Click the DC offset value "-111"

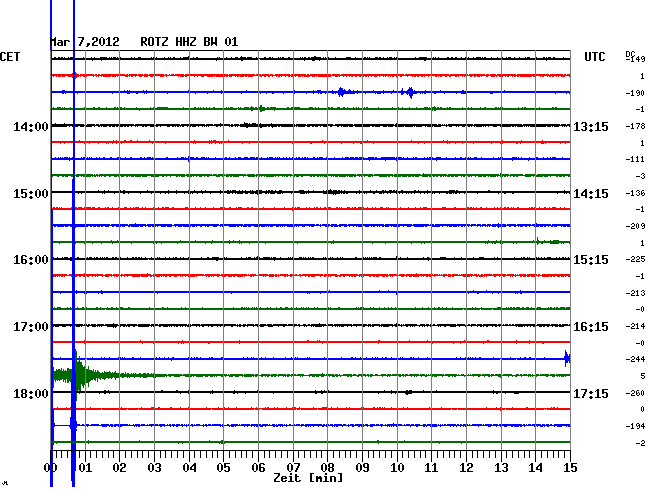[x=635, y=159]
